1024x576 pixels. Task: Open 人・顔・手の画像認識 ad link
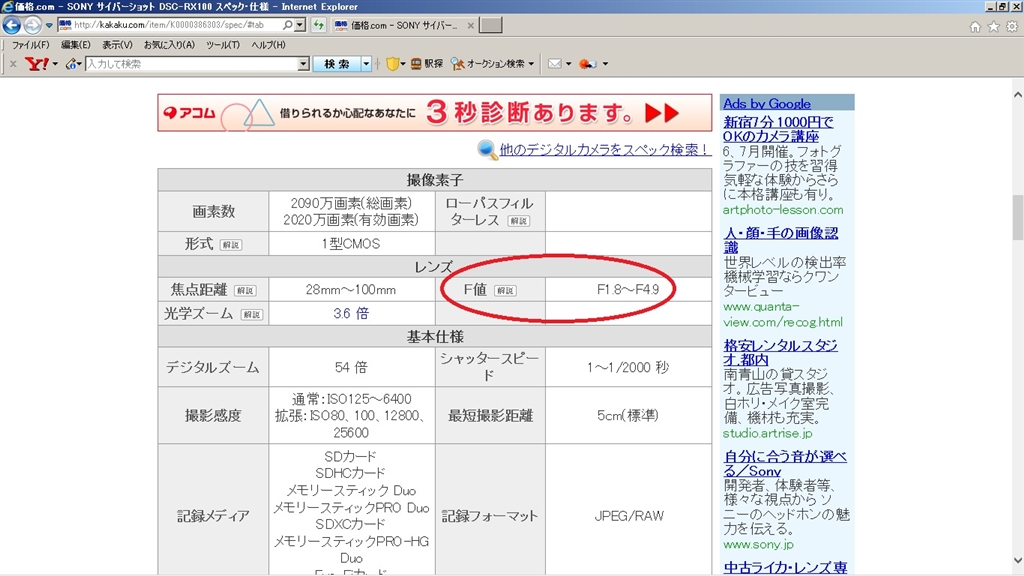pyautogui.click(x=780, y=240)
